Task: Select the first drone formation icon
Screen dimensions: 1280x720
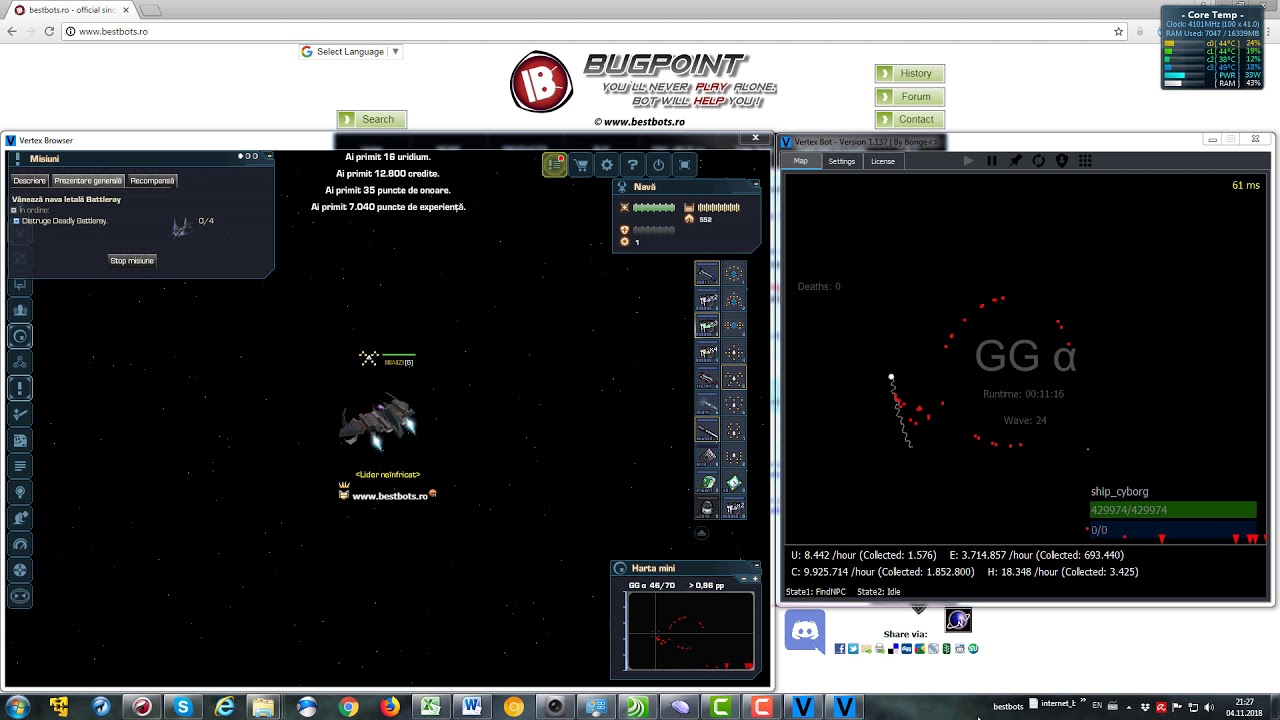Action: [x=734, y=274]
